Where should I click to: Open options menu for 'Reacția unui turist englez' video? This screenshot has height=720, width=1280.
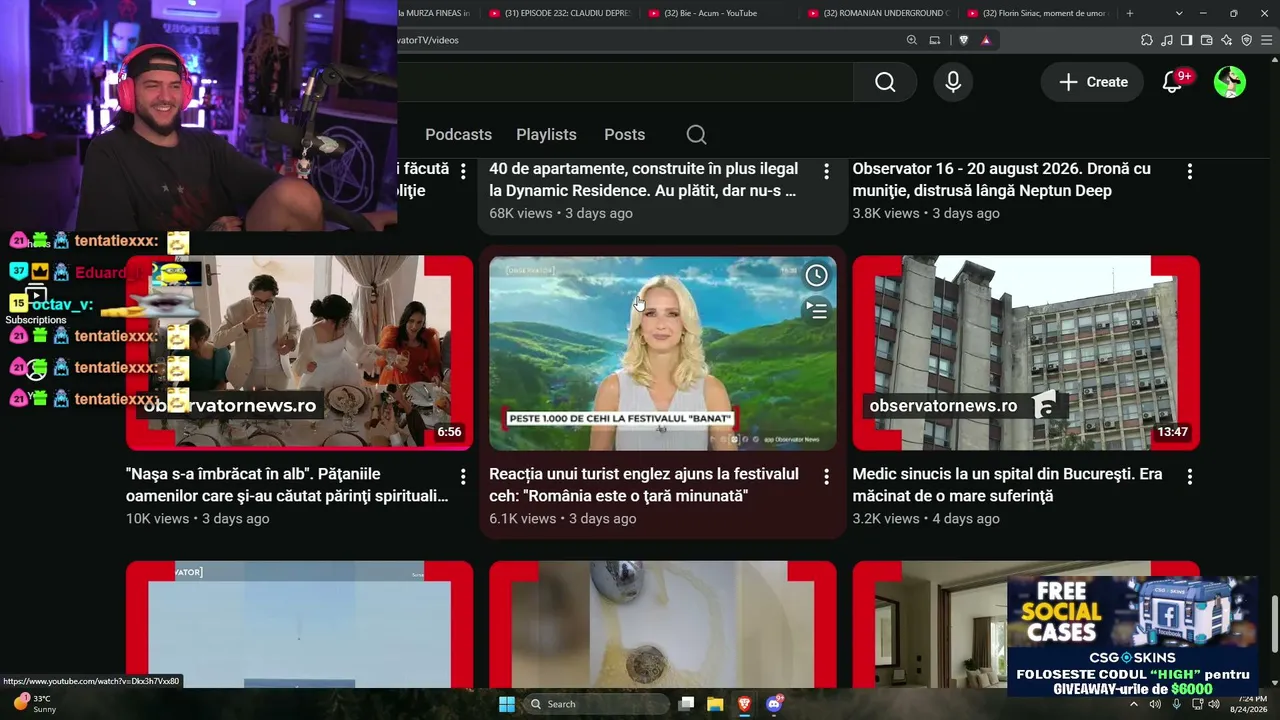pyautogui.click(x=826, y=477)
